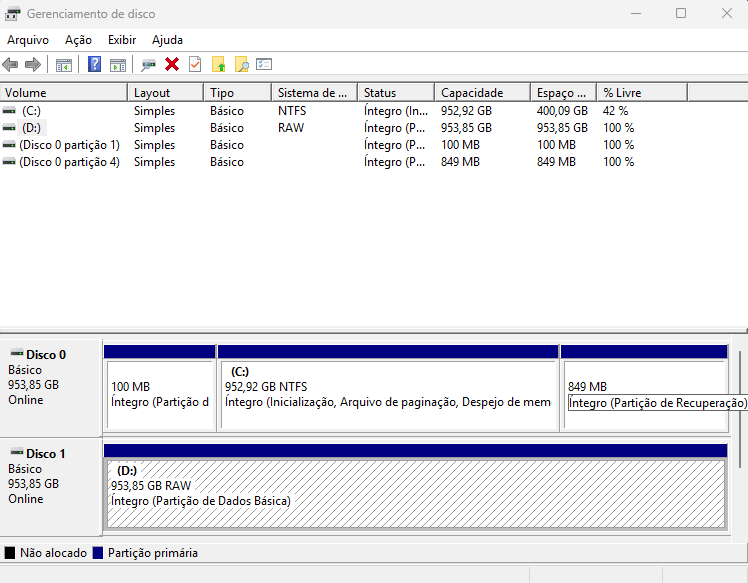Select the Disco 1 disk label
The height and width of the screenshot is (583, 748).
click(x=46, y=453)
